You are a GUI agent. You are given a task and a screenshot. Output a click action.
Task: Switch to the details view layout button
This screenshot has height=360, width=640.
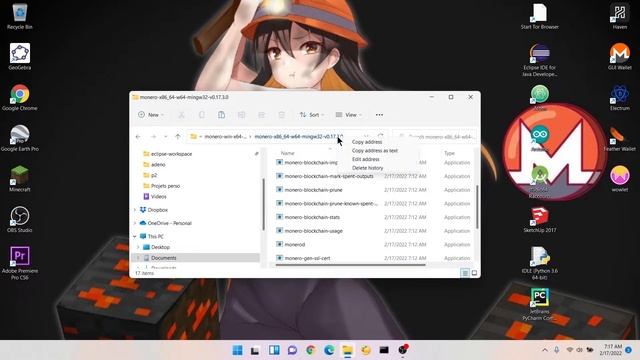pos(465,273)
